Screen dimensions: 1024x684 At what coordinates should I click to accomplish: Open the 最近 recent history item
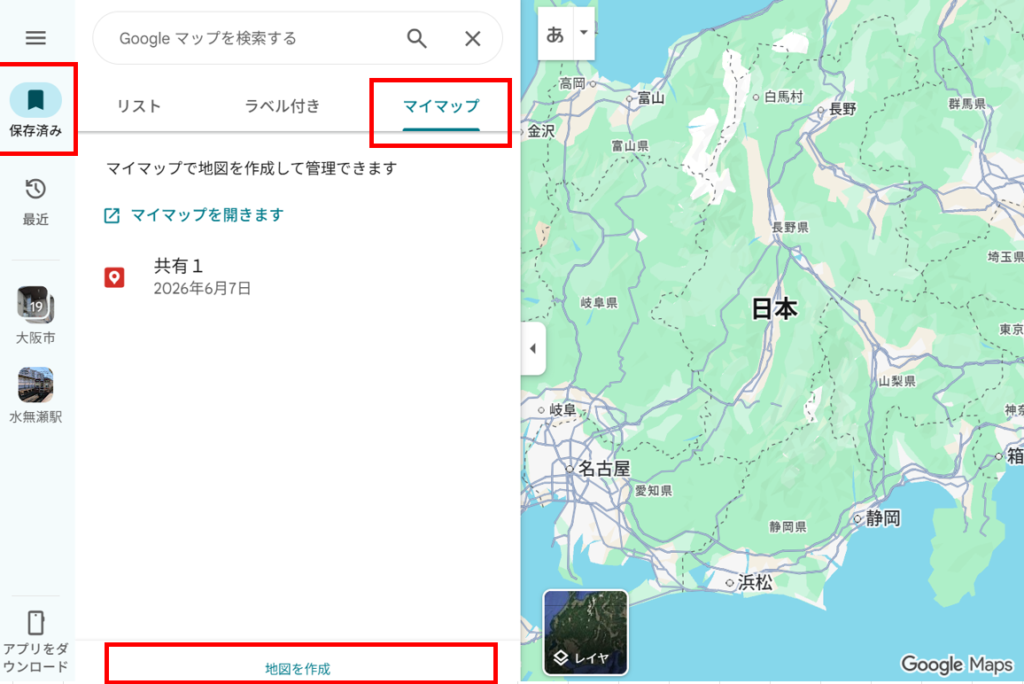(35, 202)
